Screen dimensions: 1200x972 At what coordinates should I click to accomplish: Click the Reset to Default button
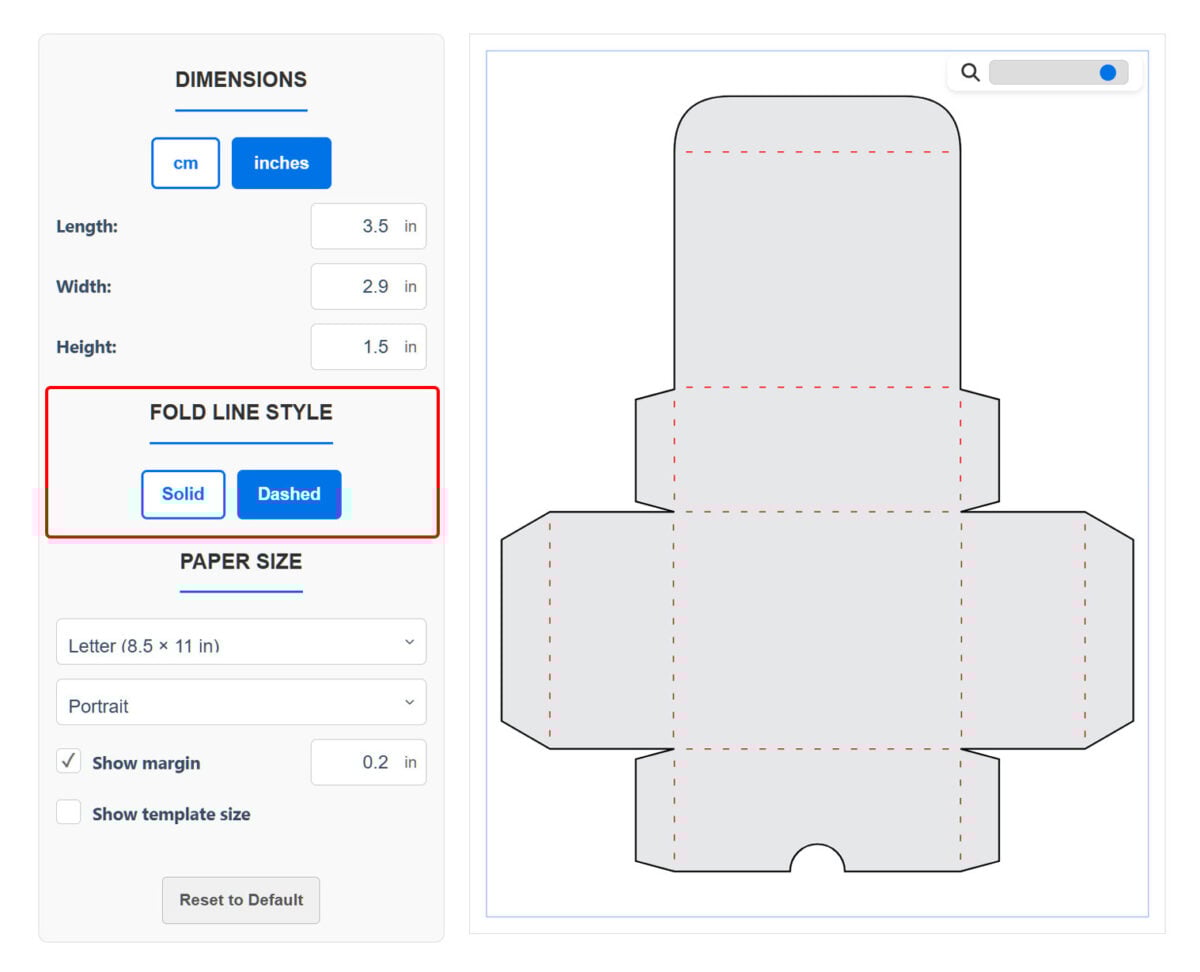point(240,900)
